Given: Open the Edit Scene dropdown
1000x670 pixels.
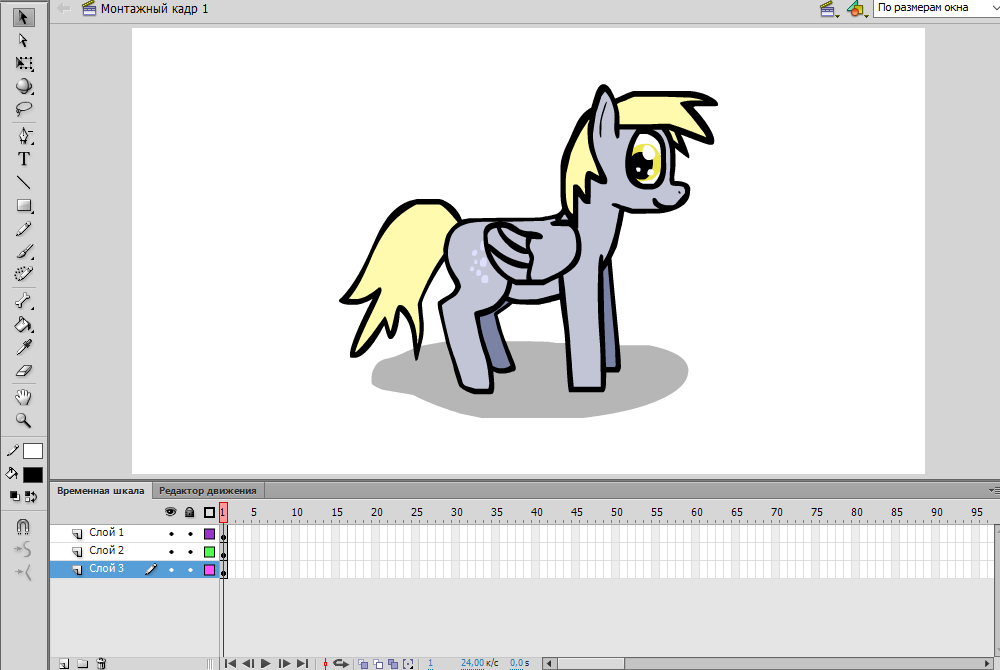Looking at the screenshot, I should [x=828, y=9].
